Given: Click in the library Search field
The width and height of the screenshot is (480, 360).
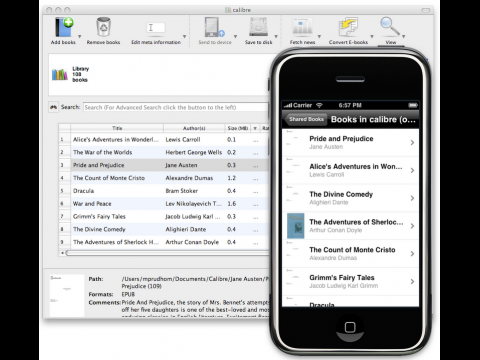Looking at the screenshot, I should 176,107.
